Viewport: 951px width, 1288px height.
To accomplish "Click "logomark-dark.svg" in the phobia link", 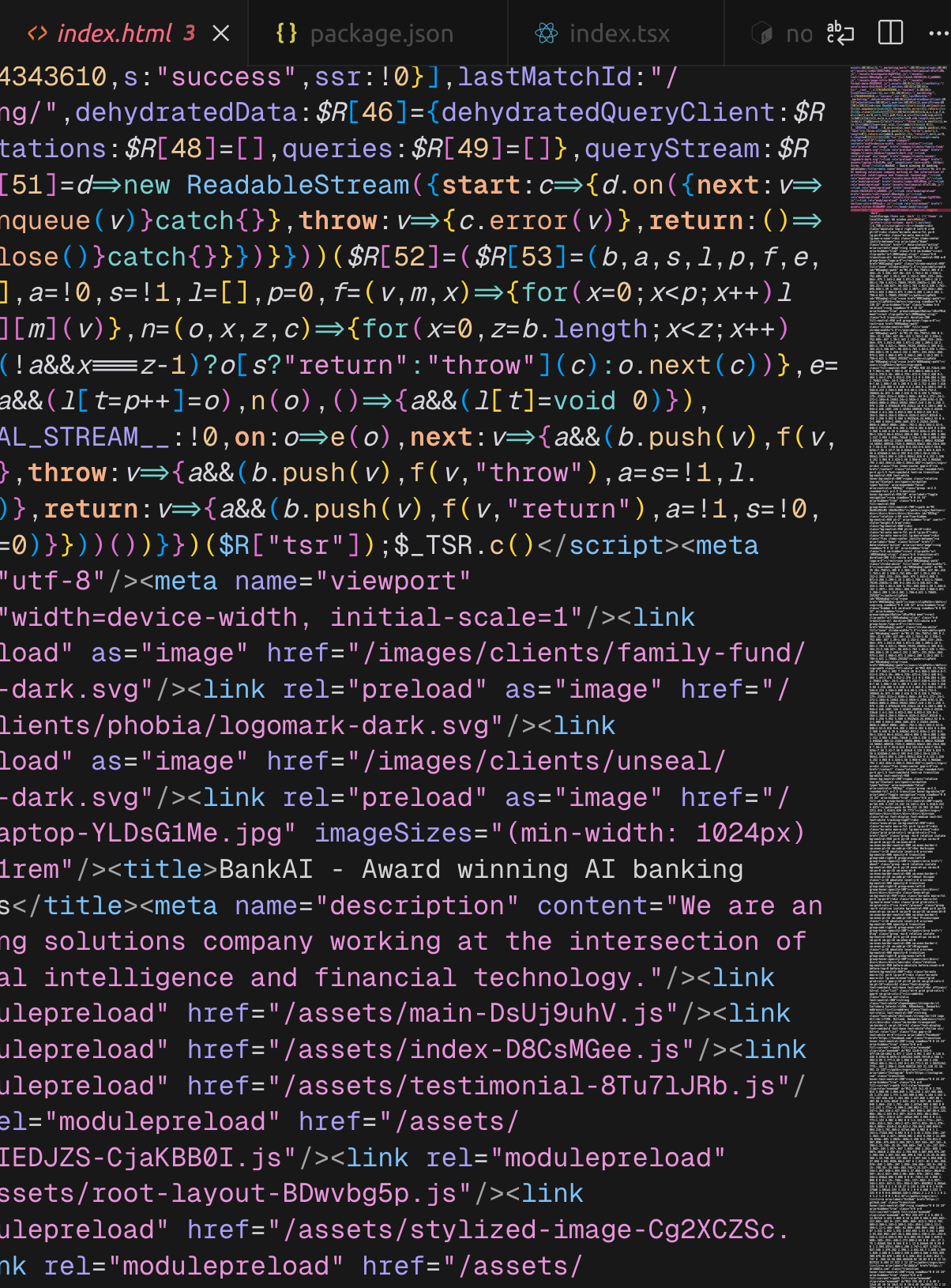I will (353, 725).
